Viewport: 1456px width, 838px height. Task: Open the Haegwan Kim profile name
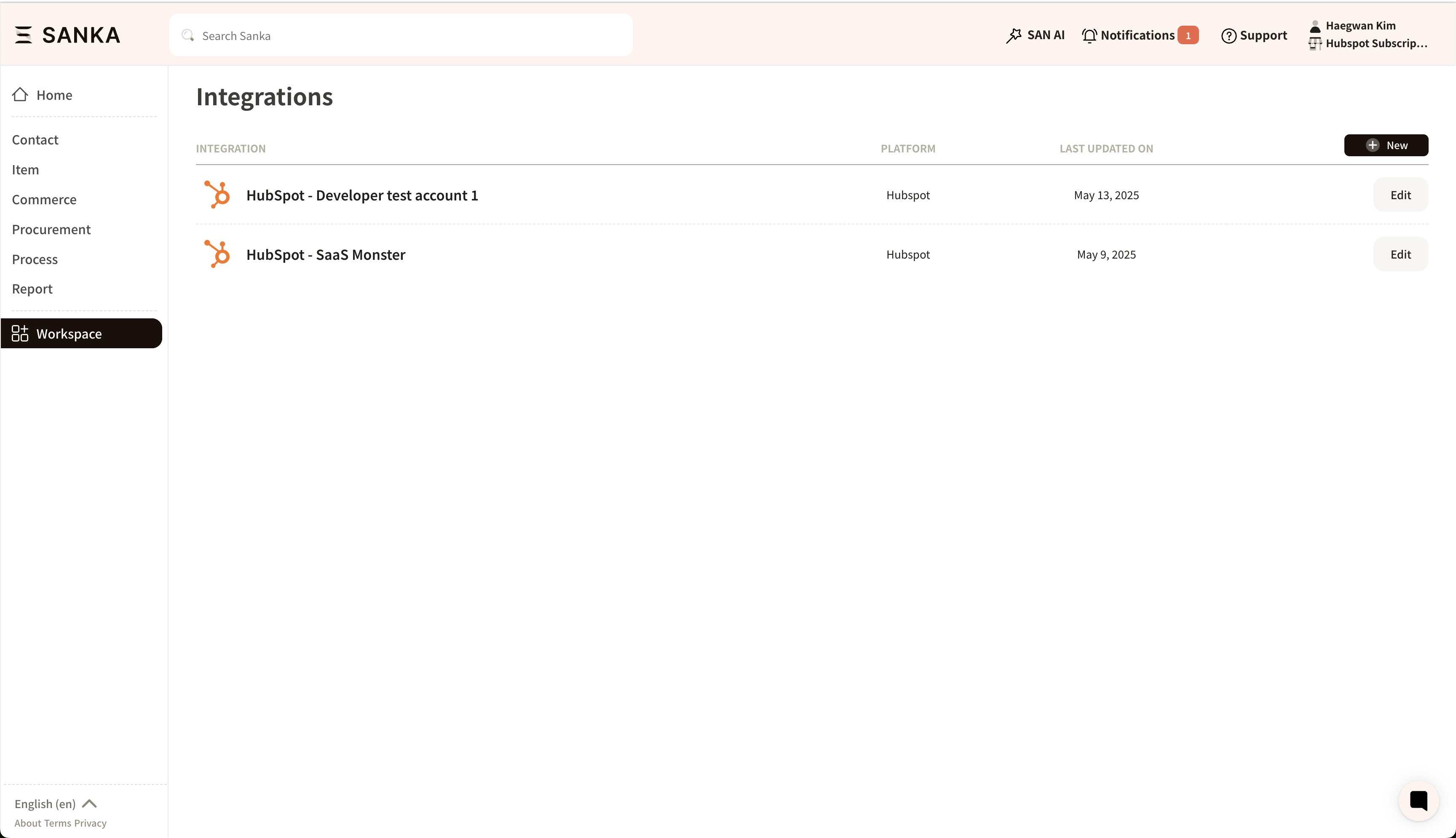pos(1360,25)
